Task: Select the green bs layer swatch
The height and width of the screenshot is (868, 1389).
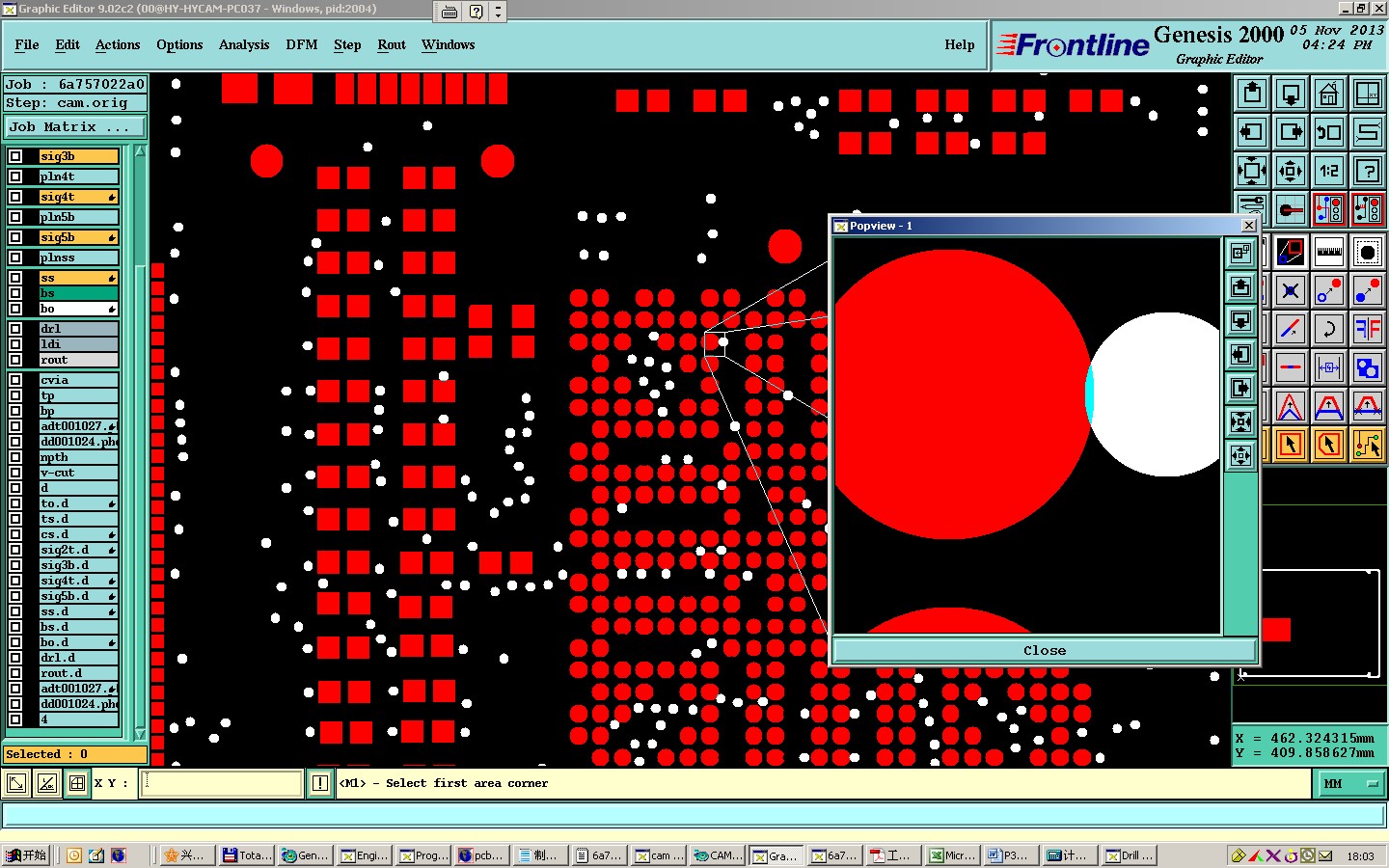Action: pos(78,293)
